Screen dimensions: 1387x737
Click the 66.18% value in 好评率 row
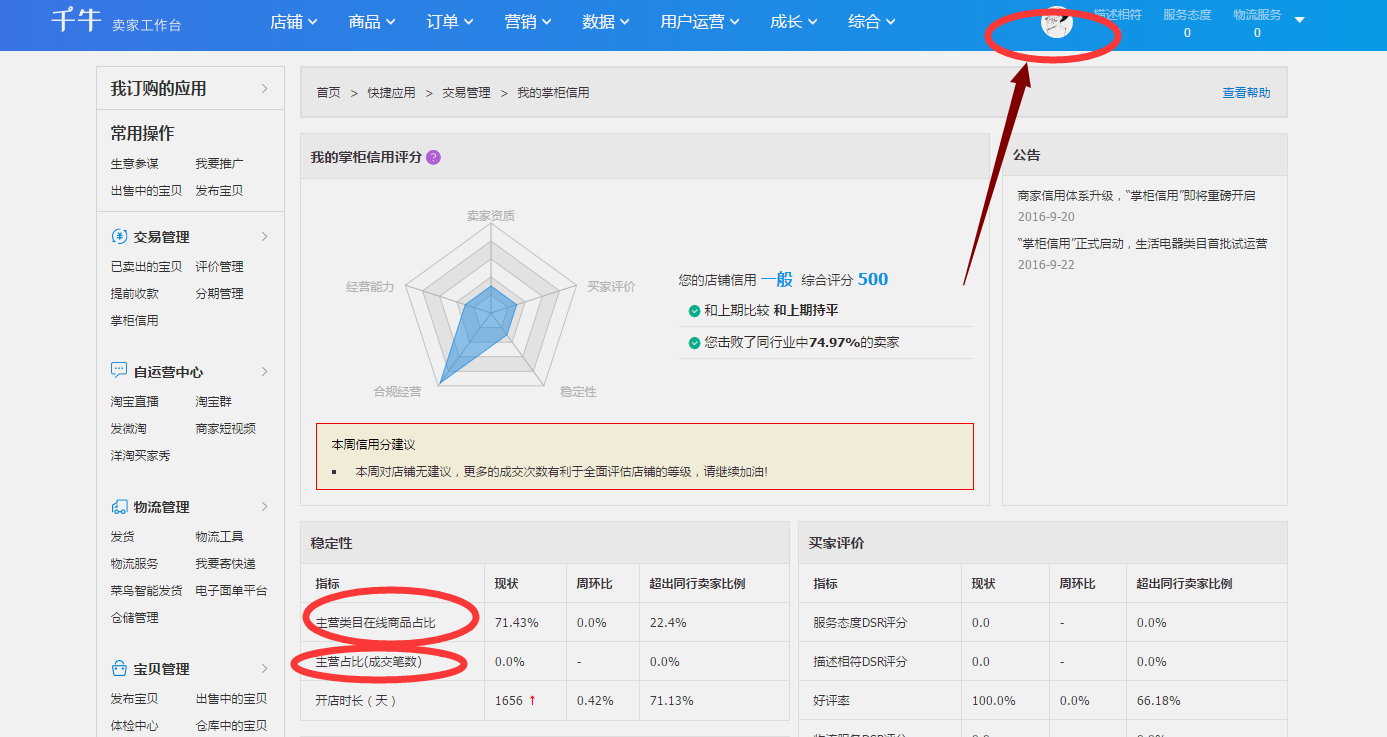(x=1158, y=700)
